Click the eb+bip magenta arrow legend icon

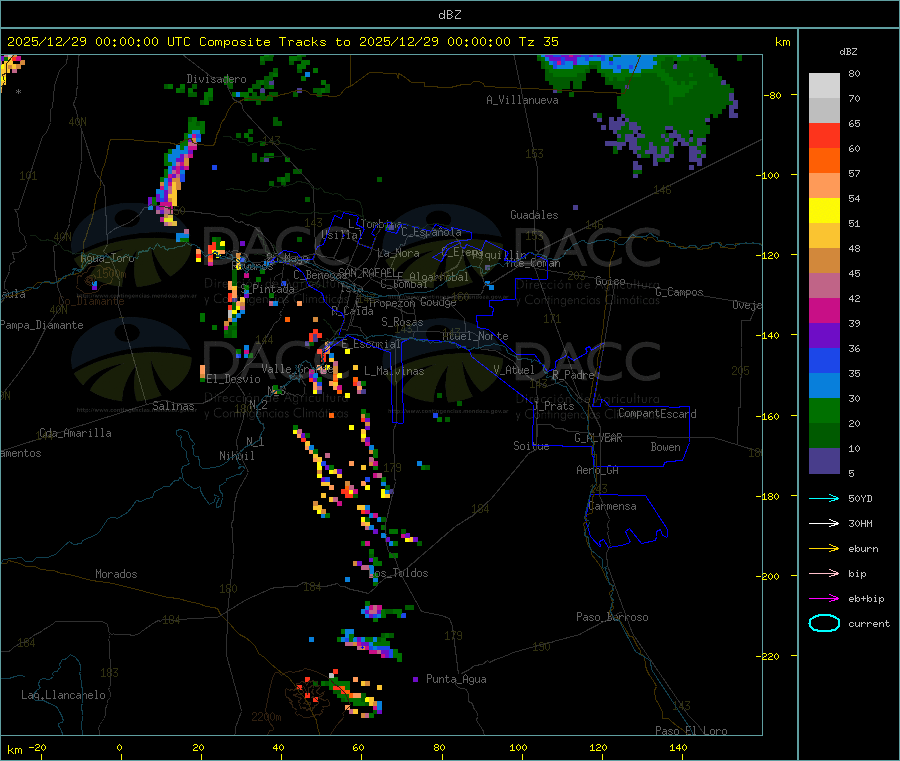pos(824,598)
